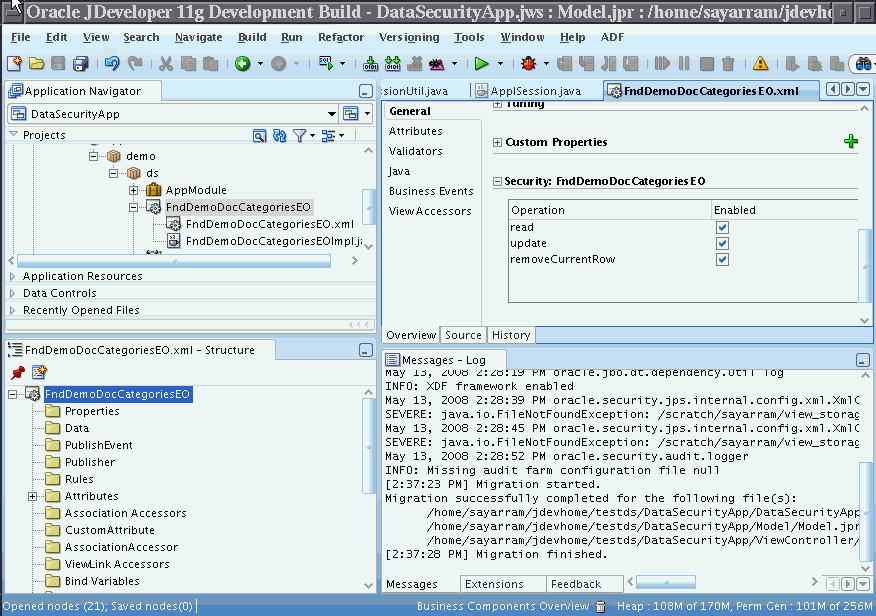
Task: Switch to ApplSession.java editor tab
Action: click(x=529, y=91)
